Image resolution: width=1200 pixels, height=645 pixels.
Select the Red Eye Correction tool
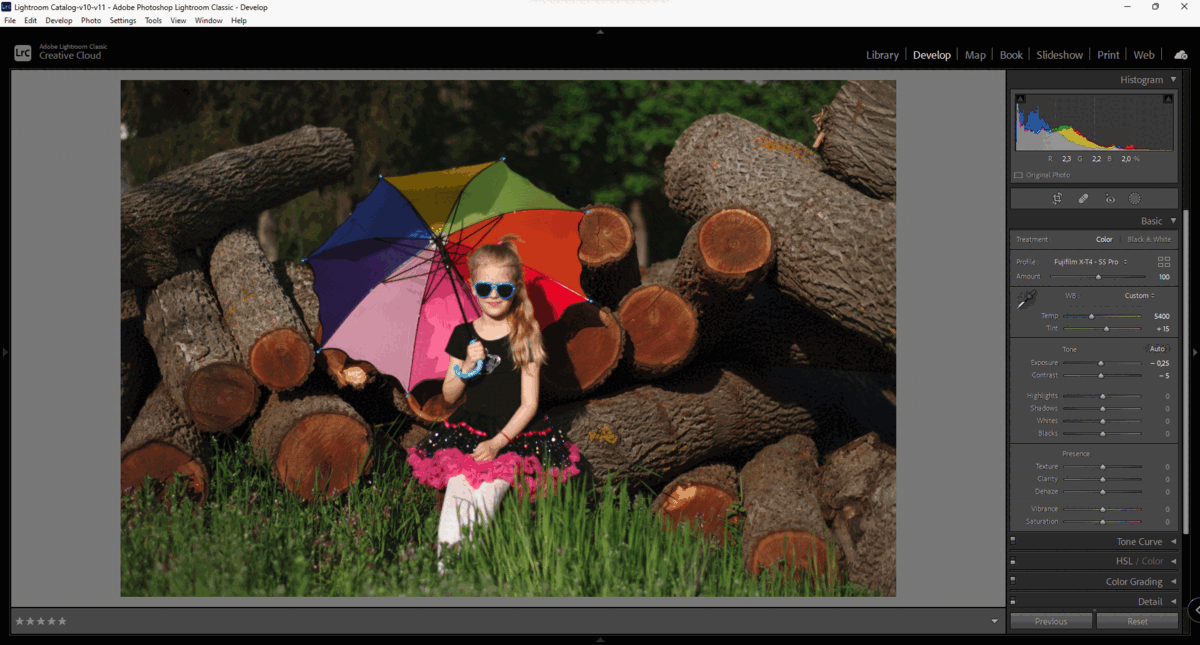(1110, 199)
